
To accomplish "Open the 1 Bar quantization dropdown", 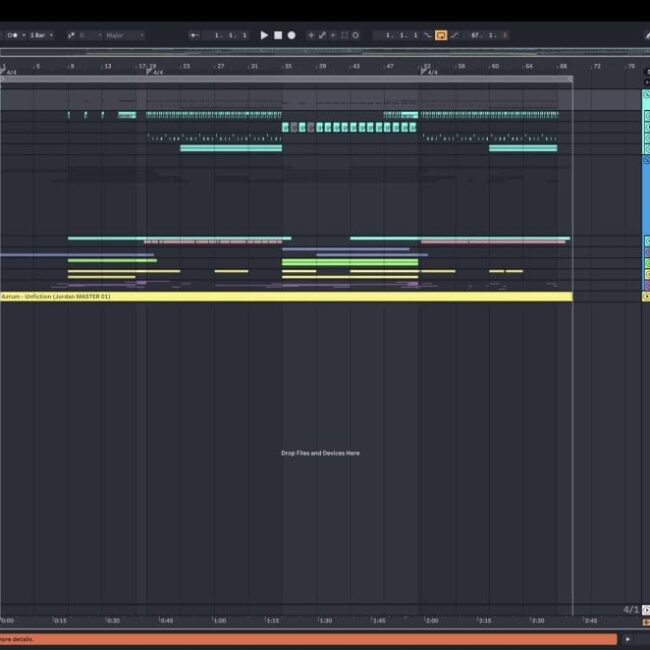I will [x=41, y=35].
